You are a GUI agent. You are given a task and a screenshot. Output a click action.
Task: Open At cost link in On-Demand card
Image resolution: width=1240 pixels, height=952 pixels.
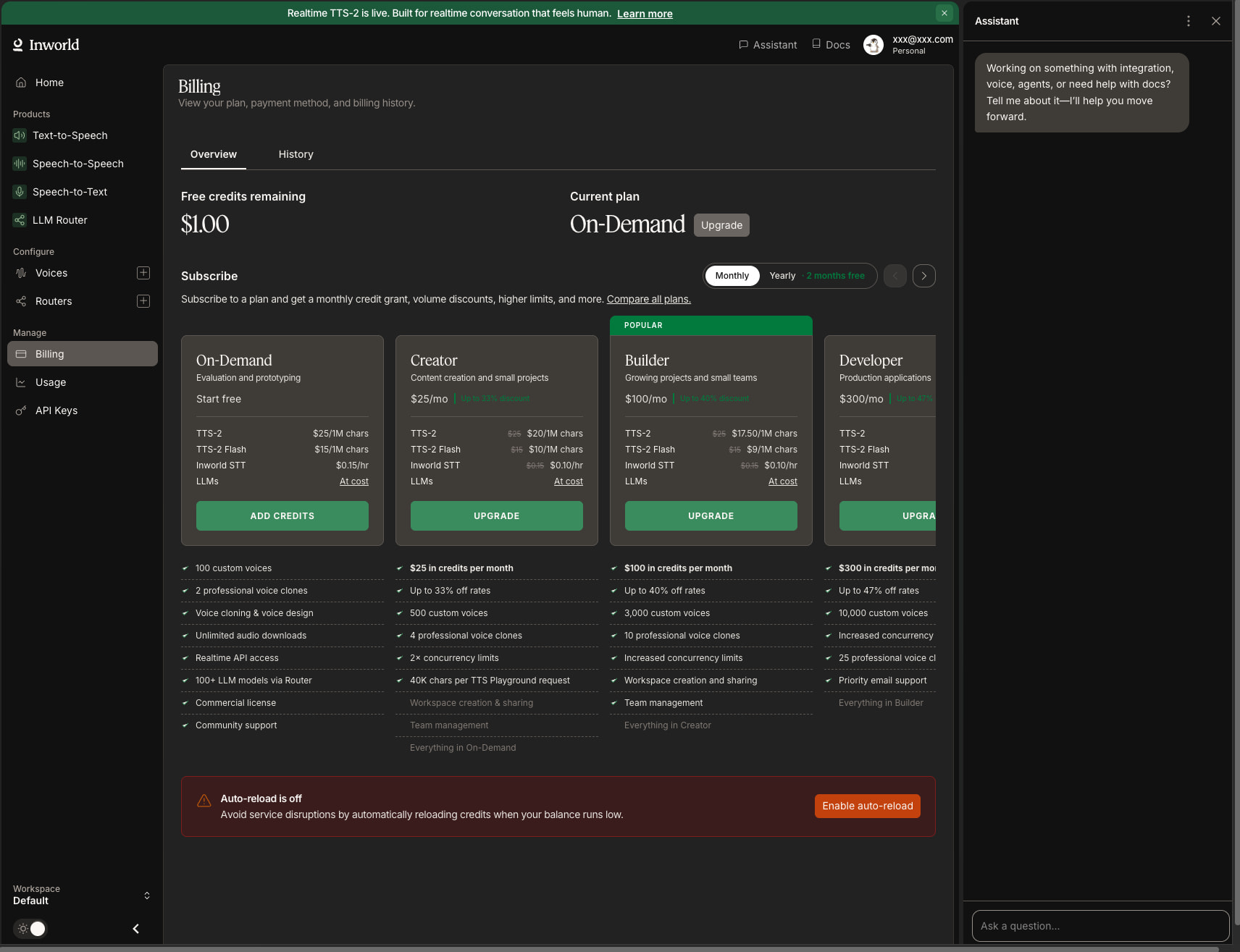[x=354, y=481]
